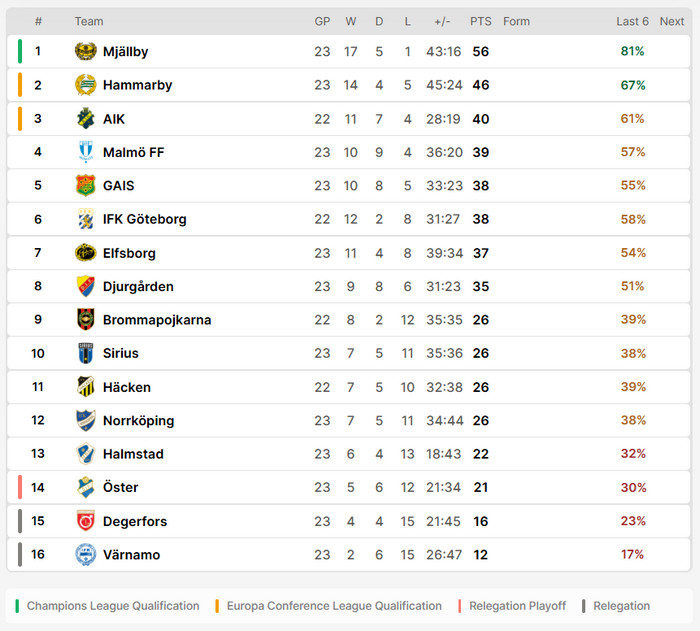Click the Djurgården club crest
The width and height of the screenshot is (700, 631).
[85, 287]
